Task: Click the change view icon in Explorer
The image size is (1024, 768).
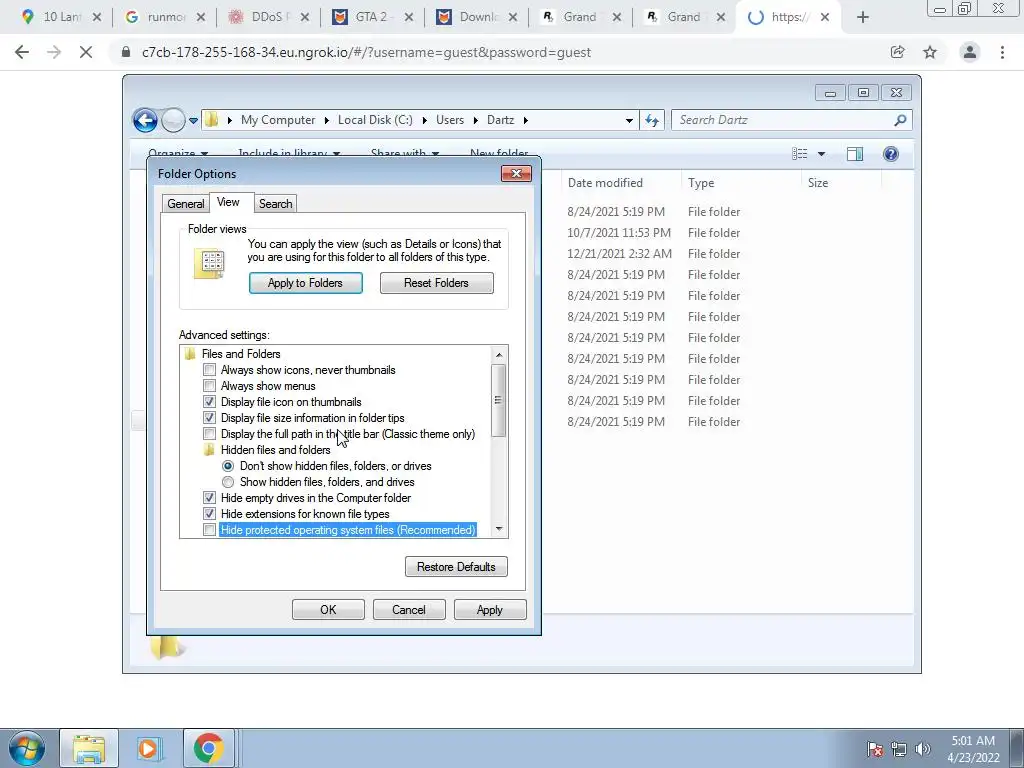Action: click(x=799, y=153)
